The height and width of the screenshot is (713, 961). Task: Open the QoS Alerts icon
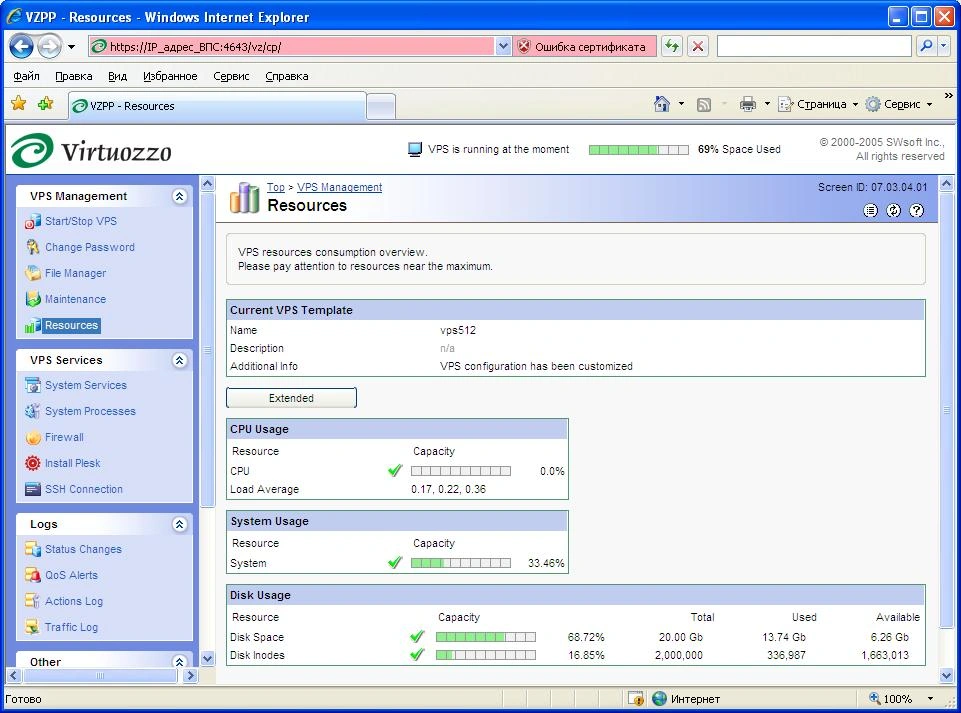pyautogui.click(x=32, y=575)
